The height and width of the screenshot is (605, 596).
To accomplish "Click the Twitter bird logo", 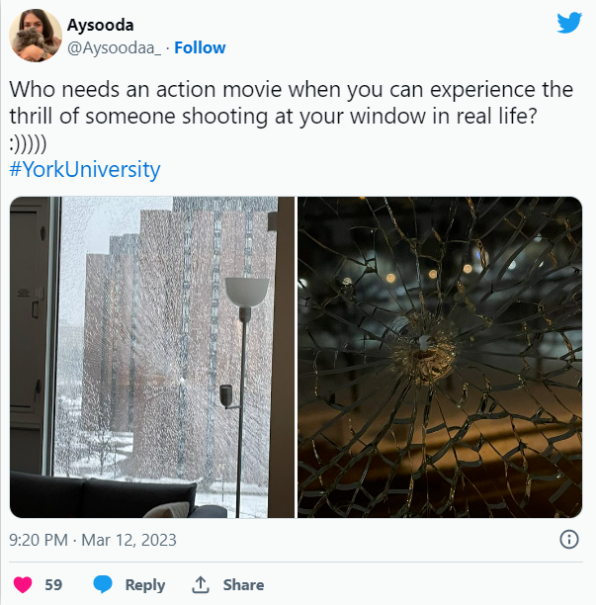I will [569, 23].
